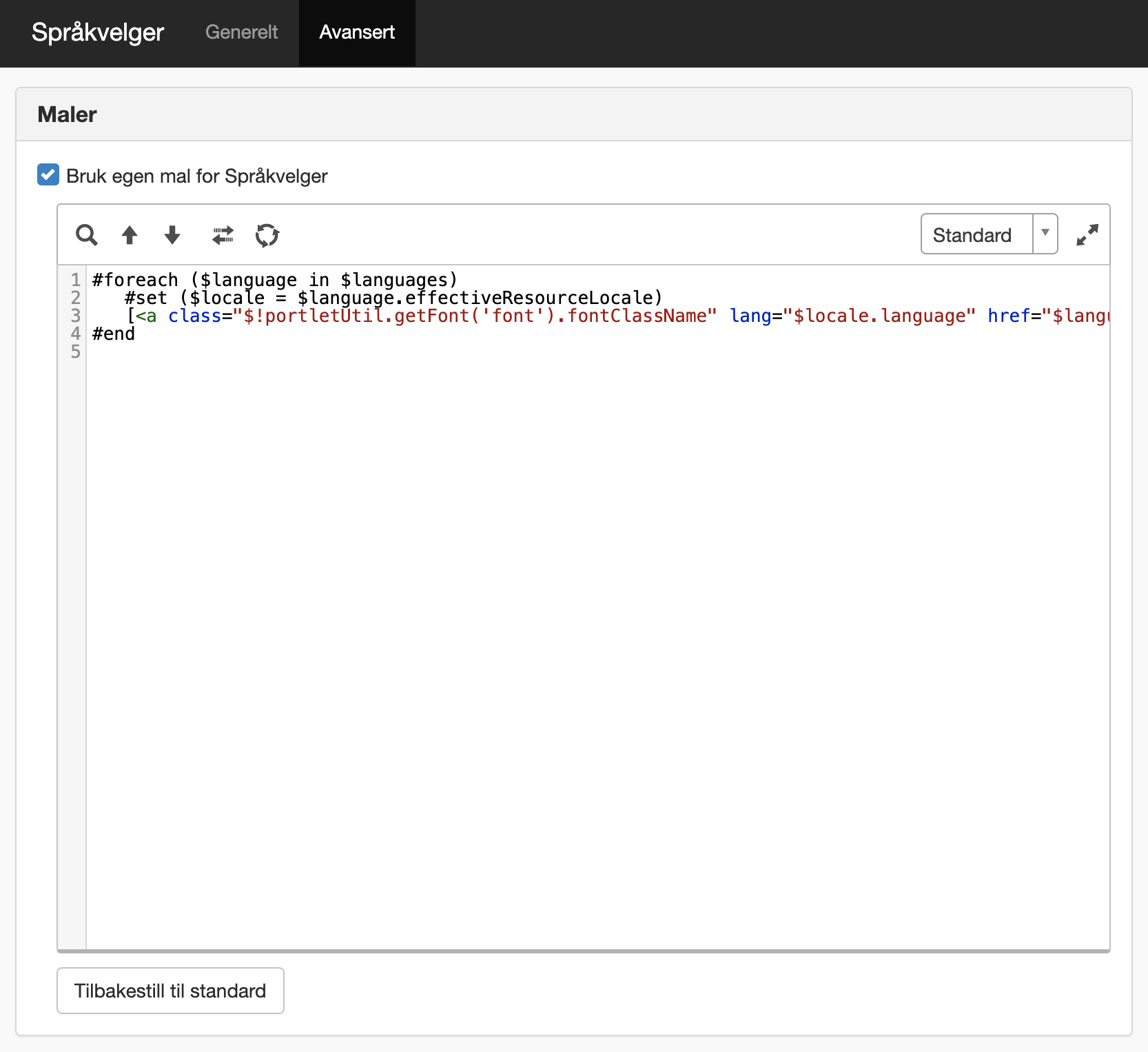Click line number 5 in the gutter
This screenshot has height=1052, width=1148.
(76, 352)
